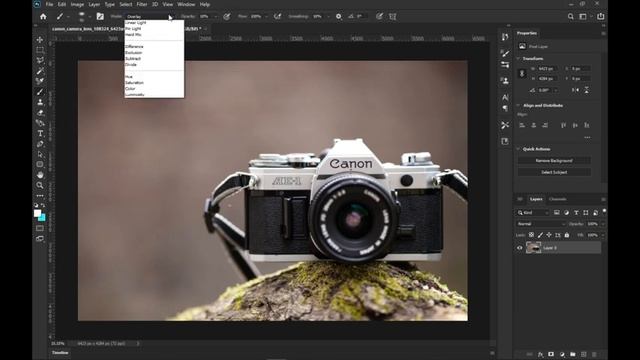The width and height of the screenshot is (640, 360).
Task: Click the foreground color swatch
Action: pos(37,213)
